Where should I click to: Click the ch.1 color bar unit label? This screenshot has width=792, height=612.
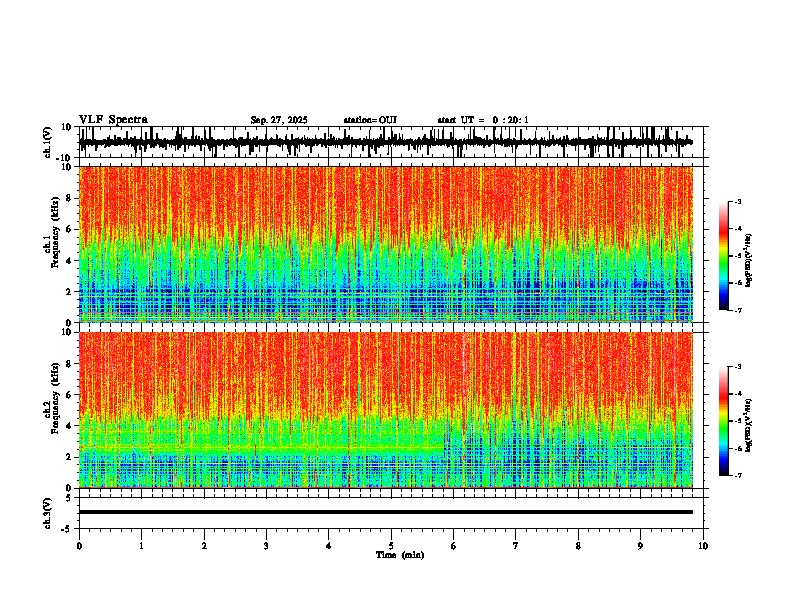click(748, 260)
